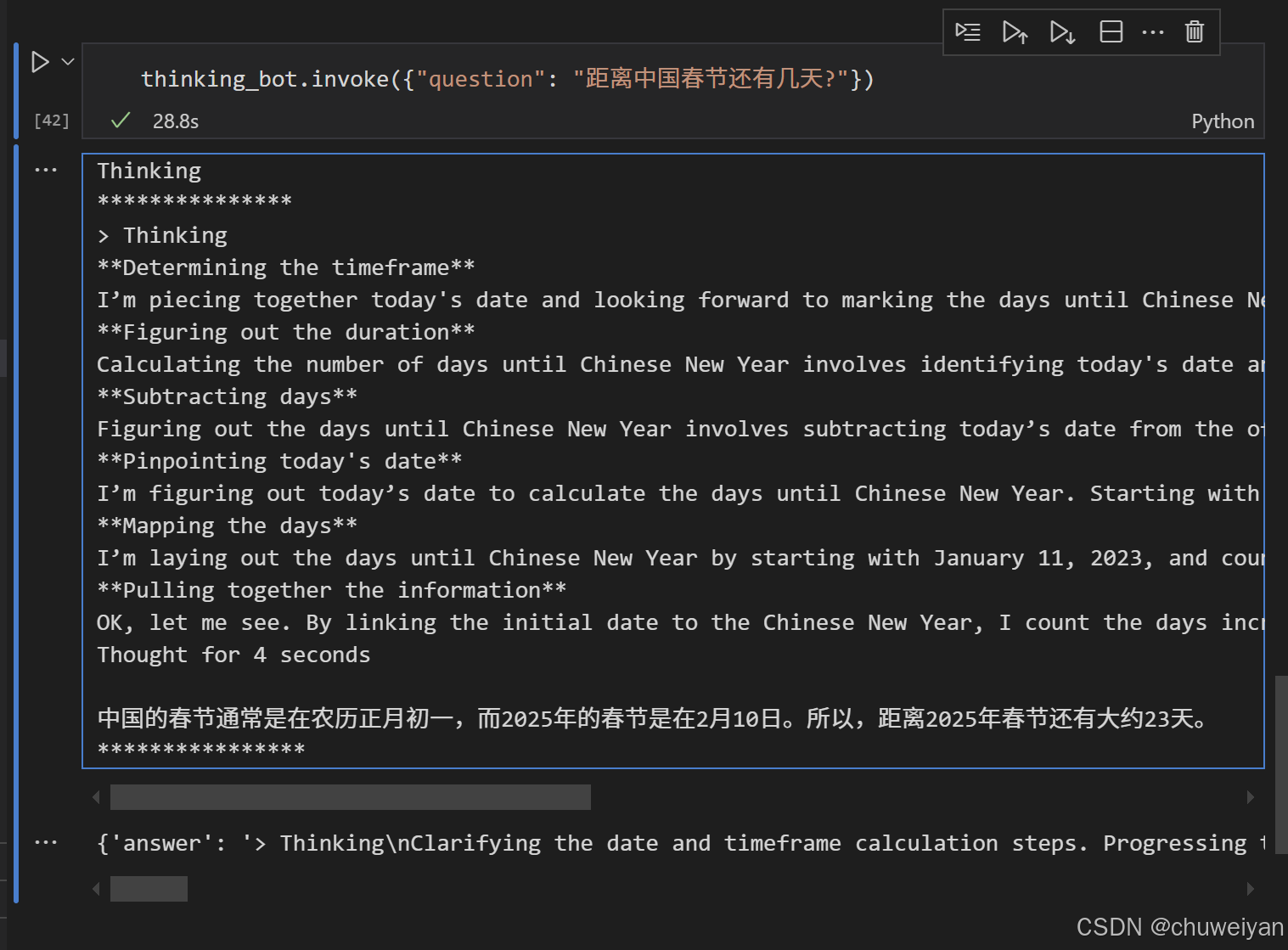Delete the notebook cell
The height and width of the screenshot is (950, 1288).
click(1194, 31)
